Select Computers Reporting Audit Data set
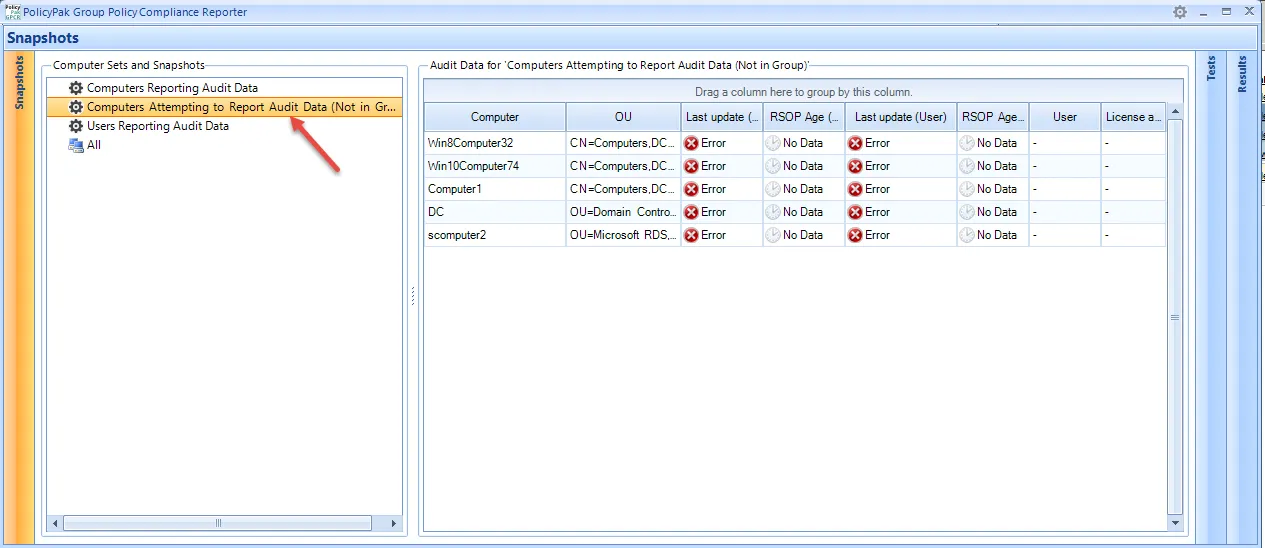This screenshot has height=548, width=1265. [x=172, y=88]
